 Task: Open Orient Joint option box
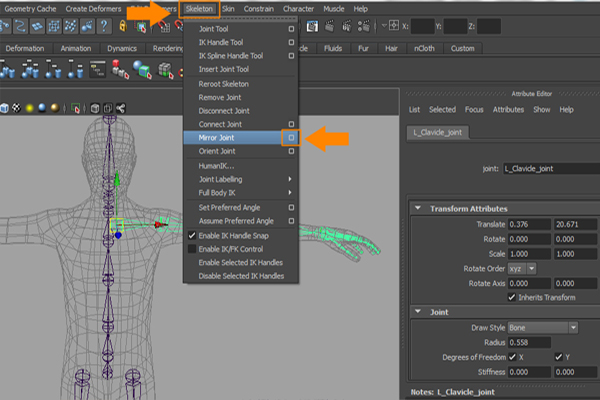291,151
